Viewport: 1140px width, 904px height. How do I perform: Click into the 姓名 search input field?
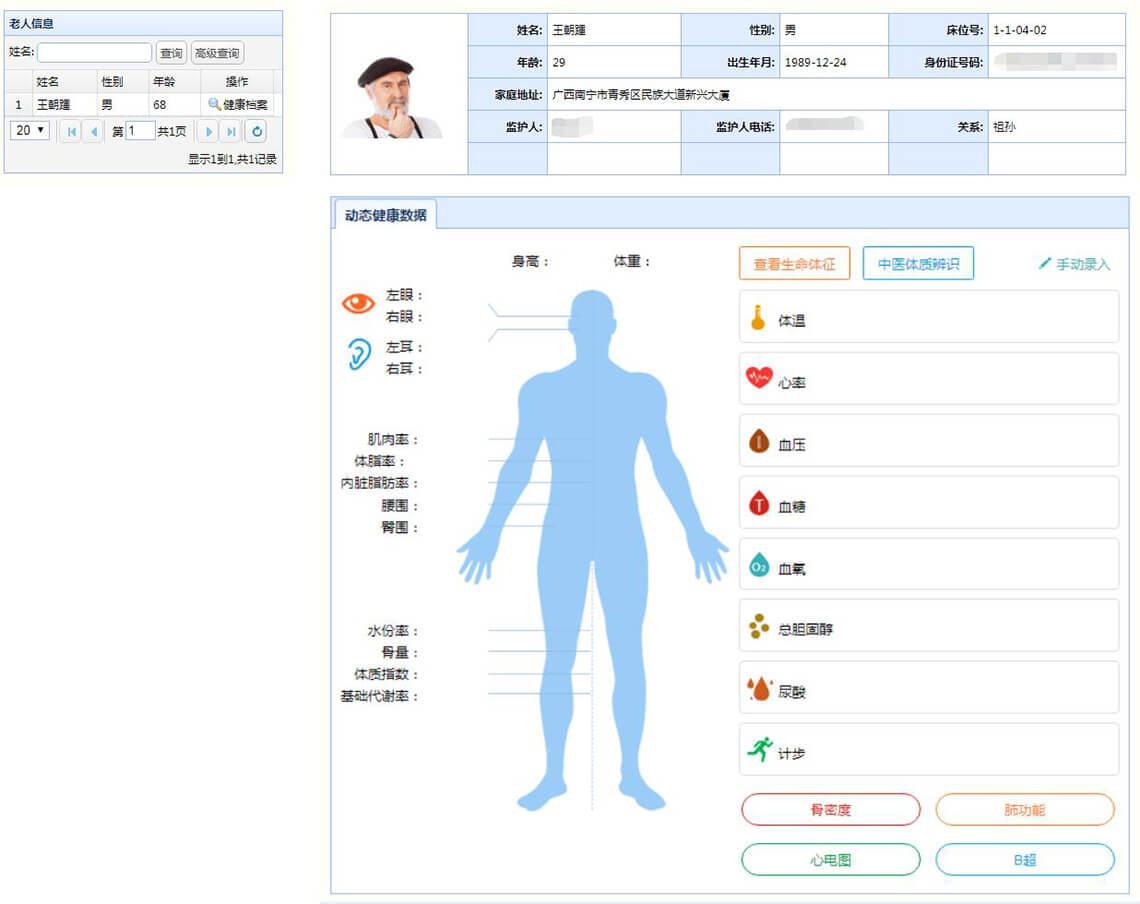pos(95,53)
